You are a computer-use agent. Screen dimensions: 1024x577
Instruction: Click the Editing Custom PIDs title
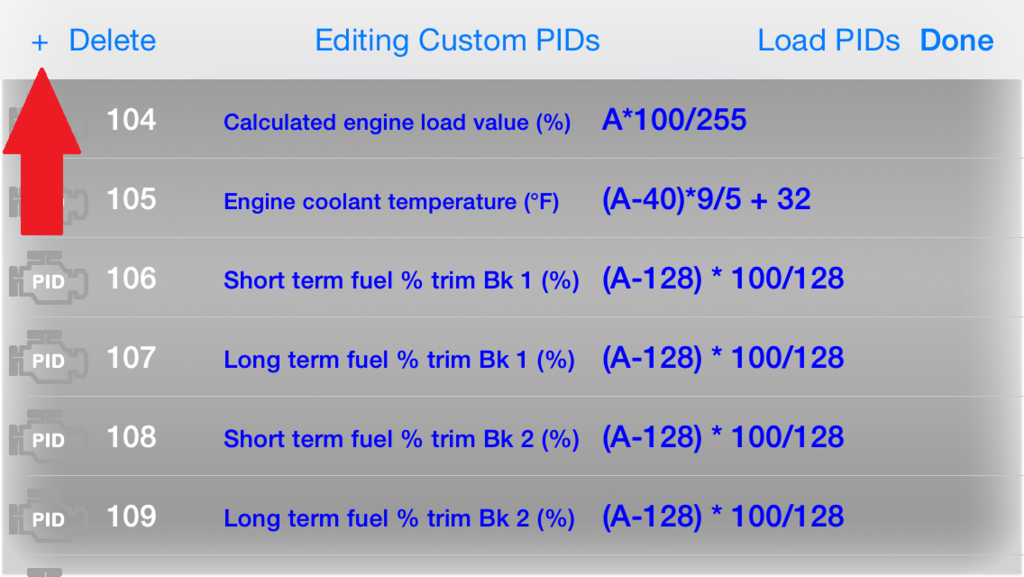click(457, 40)
